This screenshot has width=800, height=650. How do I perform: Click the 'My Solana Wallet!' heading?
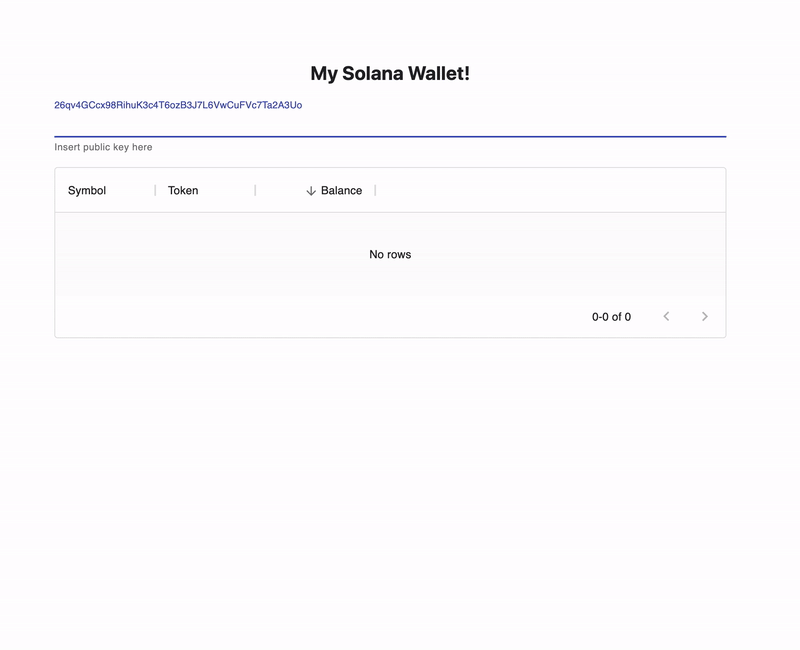(x=390, y=73)
